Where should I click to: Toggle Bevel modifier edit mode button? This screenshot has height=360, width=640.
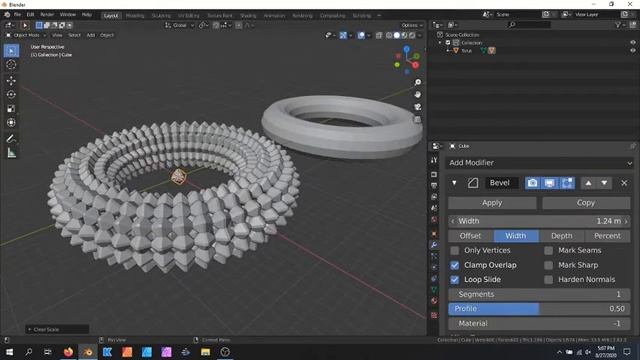coord(567,183)
